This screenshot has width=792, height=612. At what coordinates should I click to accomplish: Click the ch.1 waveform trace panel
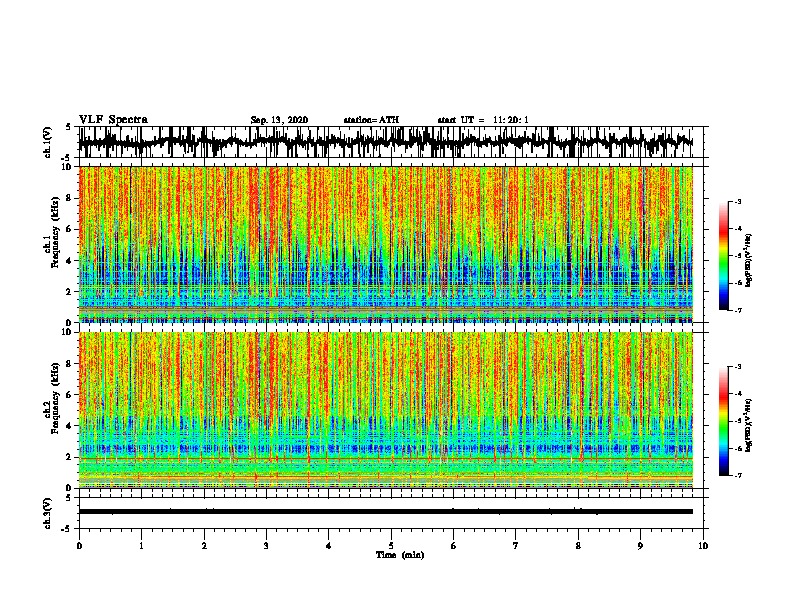pos(393,142)
